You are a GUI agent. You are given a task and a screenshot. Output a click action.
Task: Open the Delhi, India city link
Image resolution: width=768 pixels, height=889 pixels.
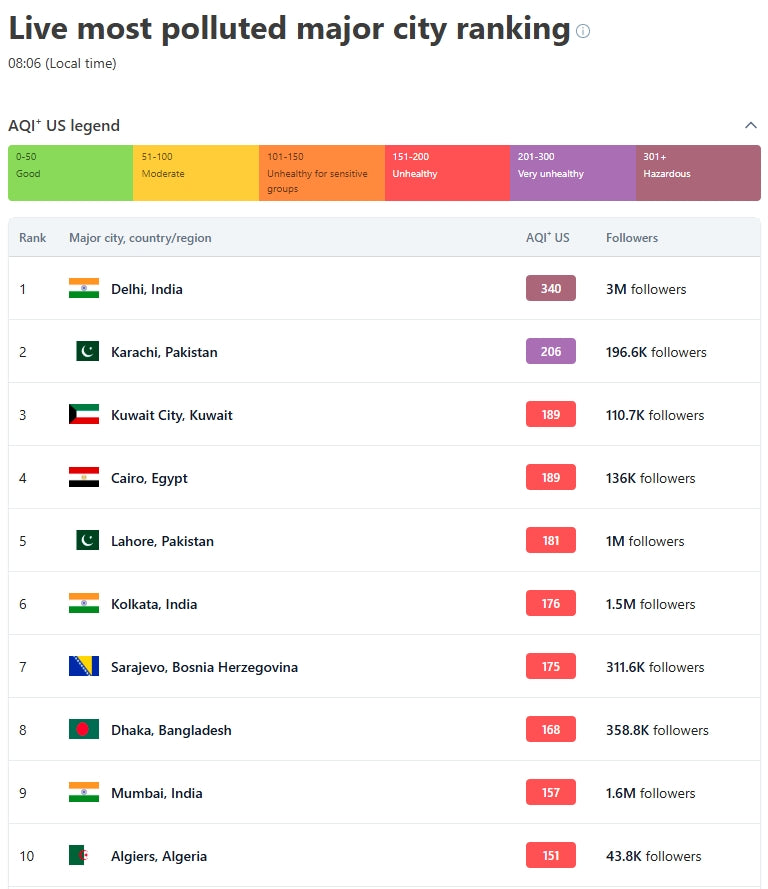[147, 289]
